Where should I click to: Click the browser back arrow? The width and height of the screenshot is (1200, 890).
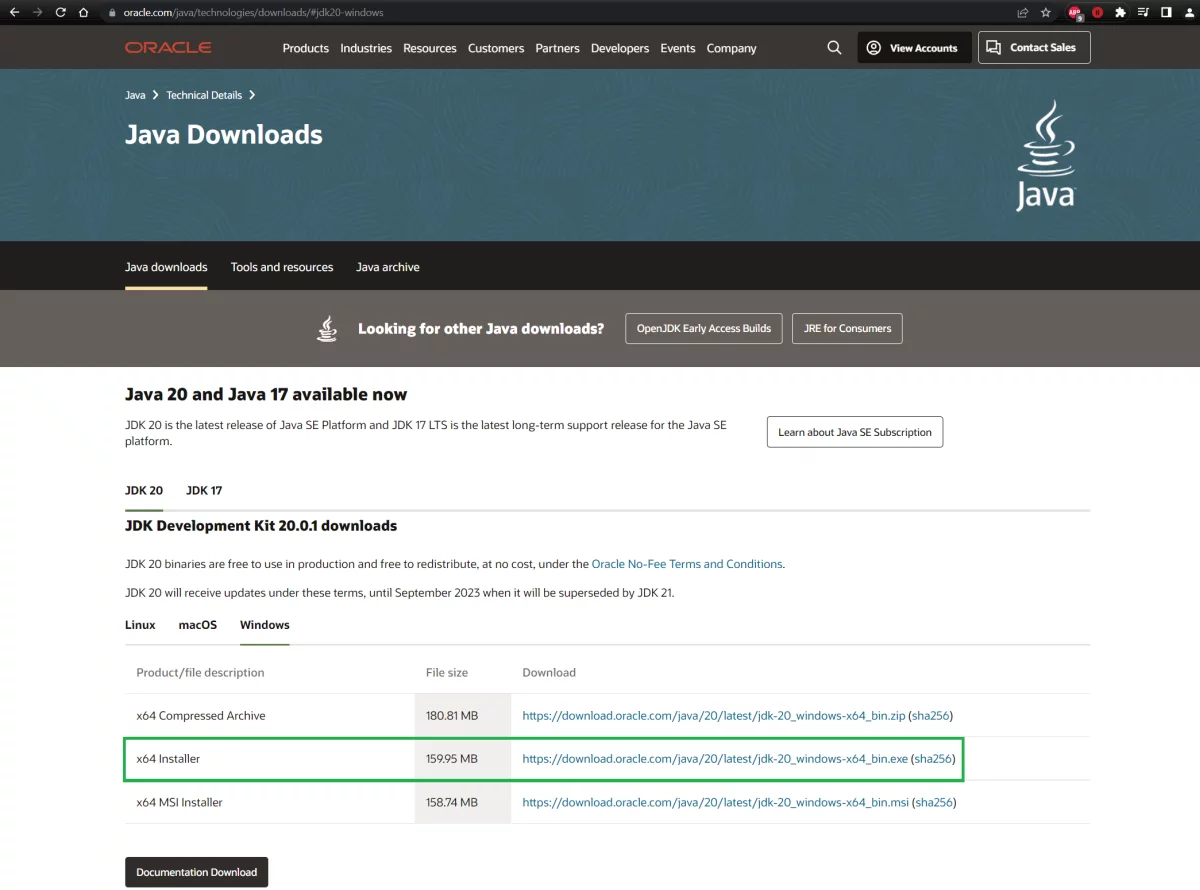pos(14,13)
